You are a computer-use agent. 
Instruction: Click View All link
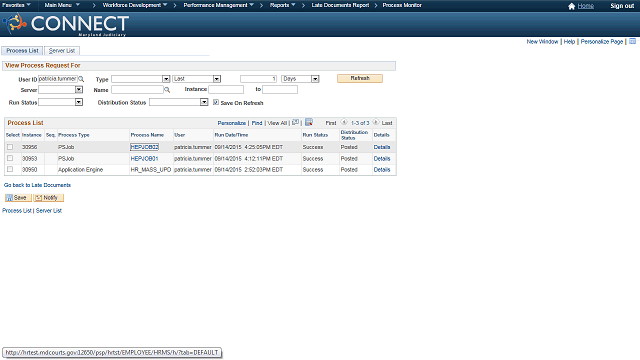point(277,123)
